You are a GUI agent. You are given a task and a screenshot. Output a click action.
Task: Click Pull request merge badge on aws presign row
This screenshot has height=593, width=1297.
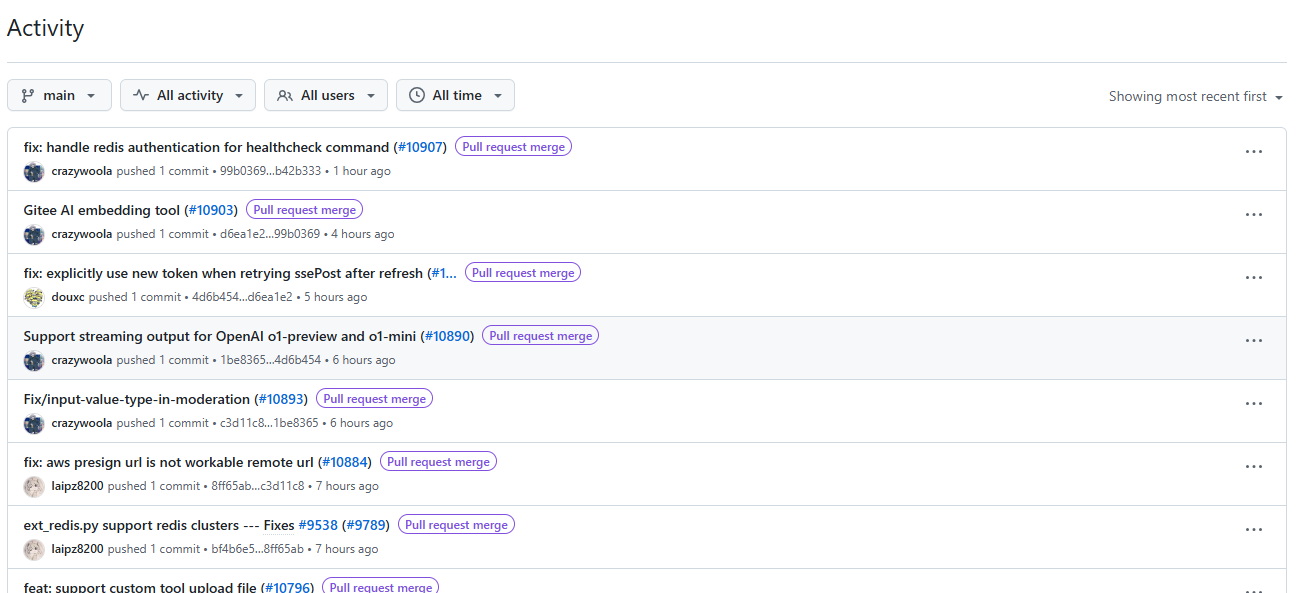tap(438, 462)
